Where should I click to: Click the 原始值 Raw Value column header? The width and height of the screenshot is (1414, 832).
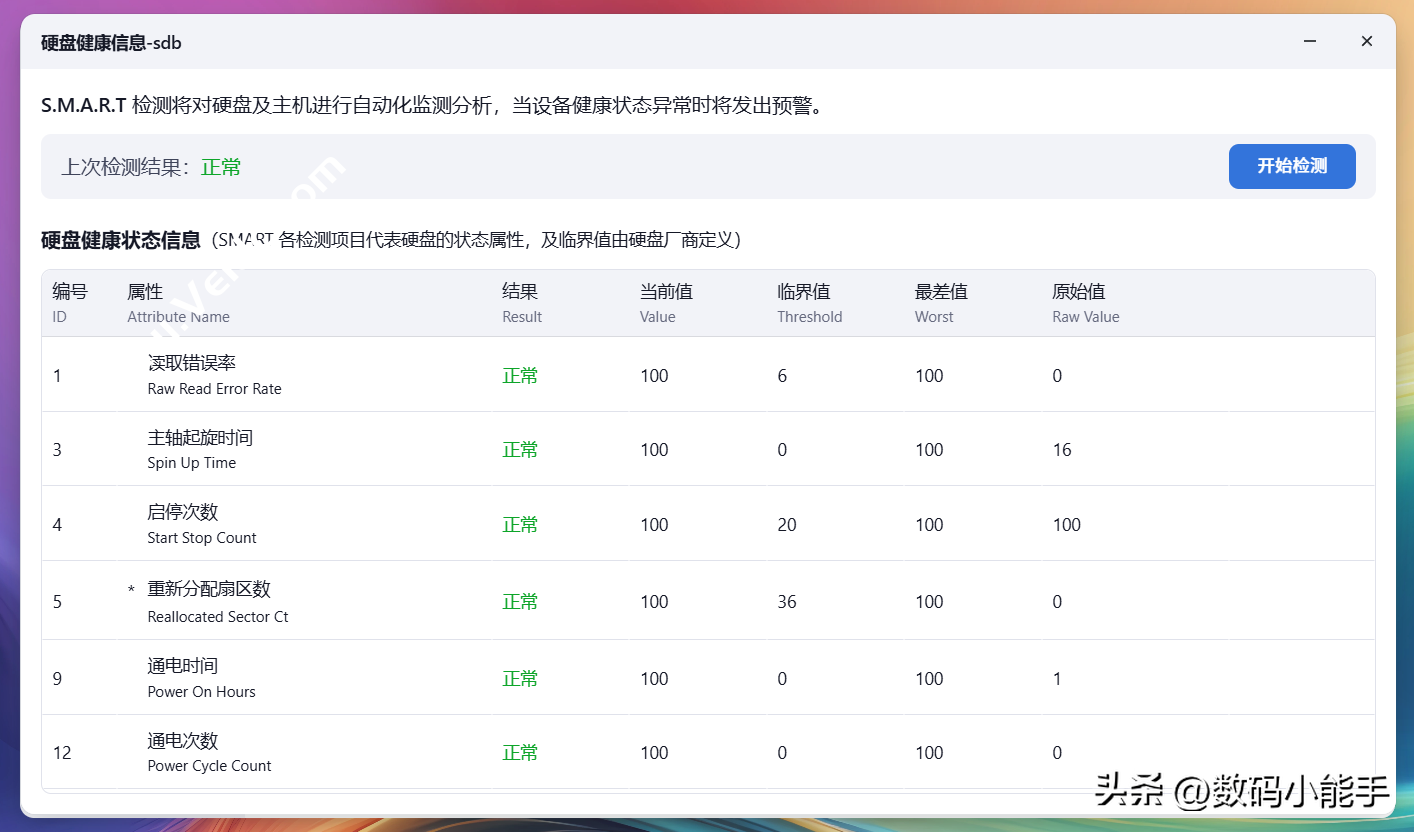1085,303
